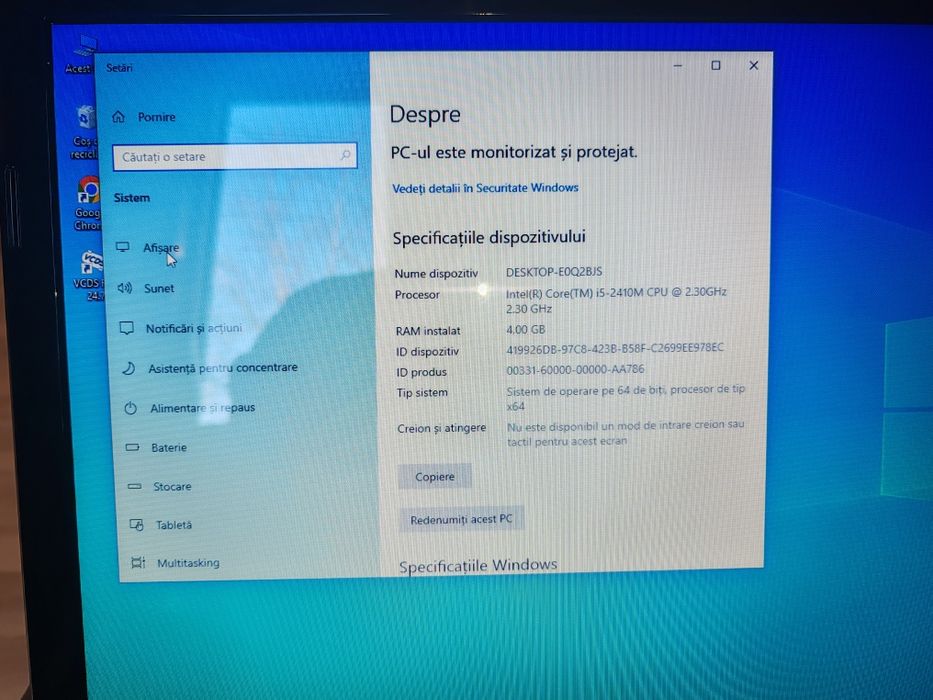
Task: Maximize the Setări window
Action: [716, 65]
